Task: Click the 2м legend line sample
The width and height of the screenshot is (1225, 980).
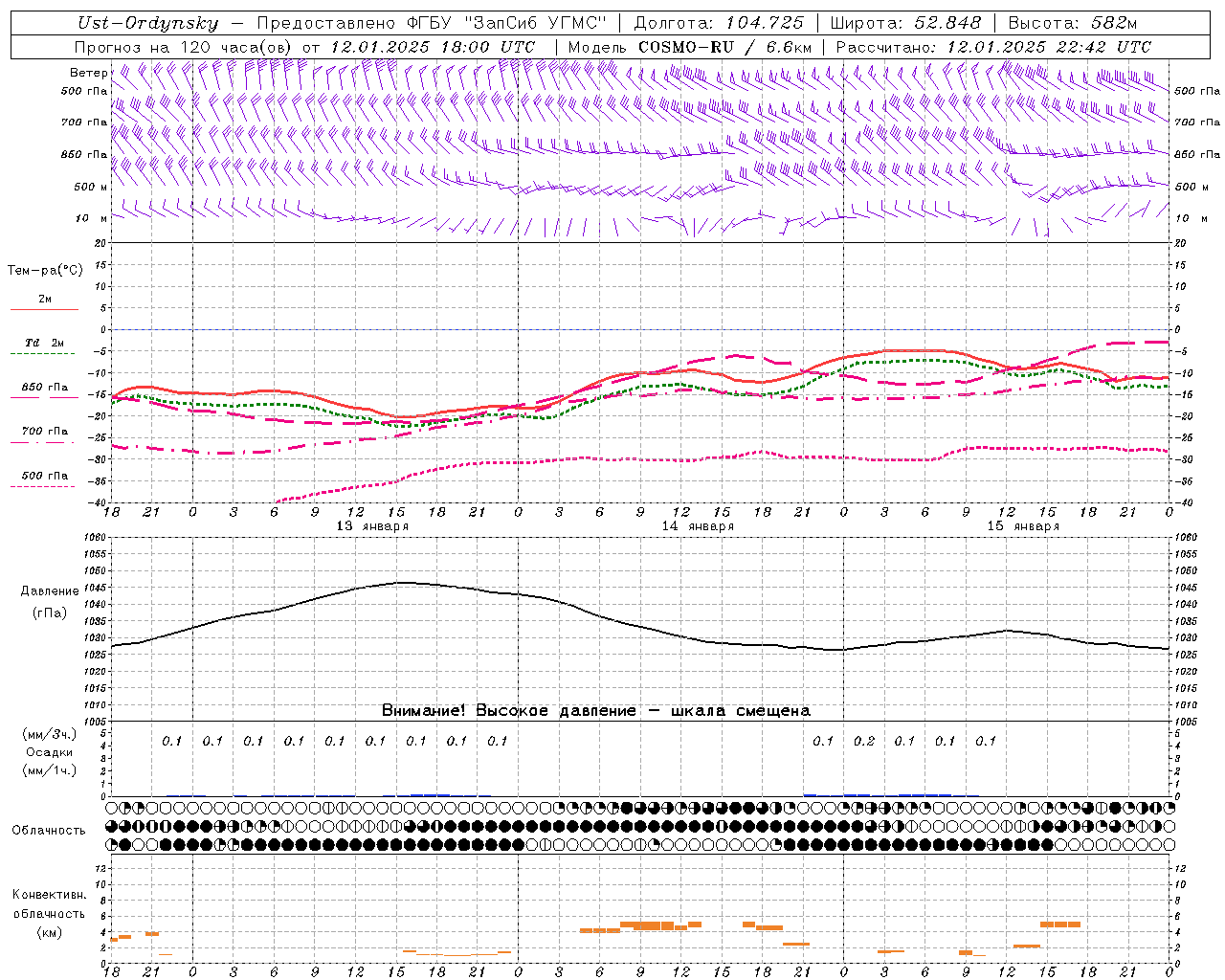Action: (x=44, y=310)
